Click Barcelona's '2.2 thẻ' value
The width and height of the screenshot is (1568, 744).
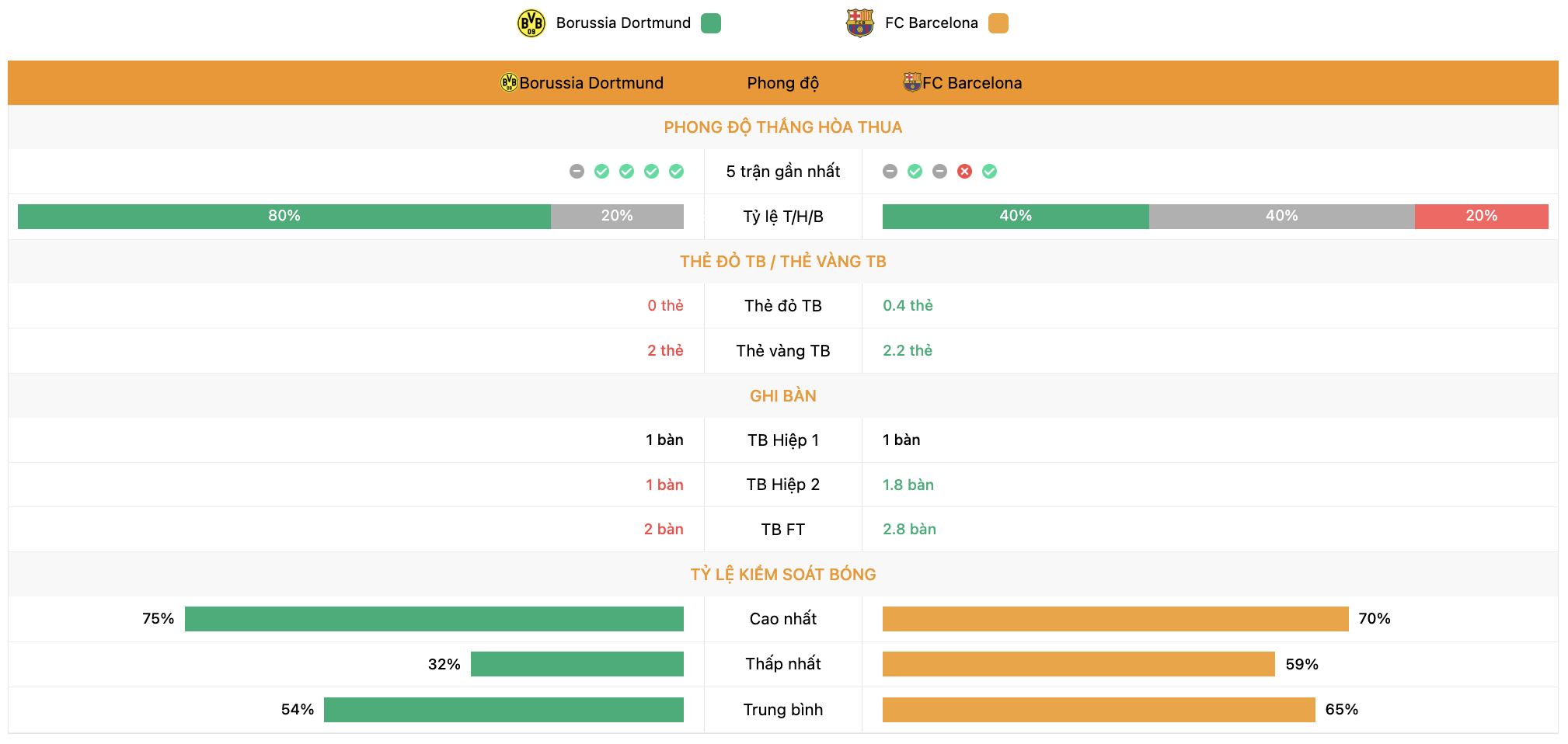pos(908,351)
